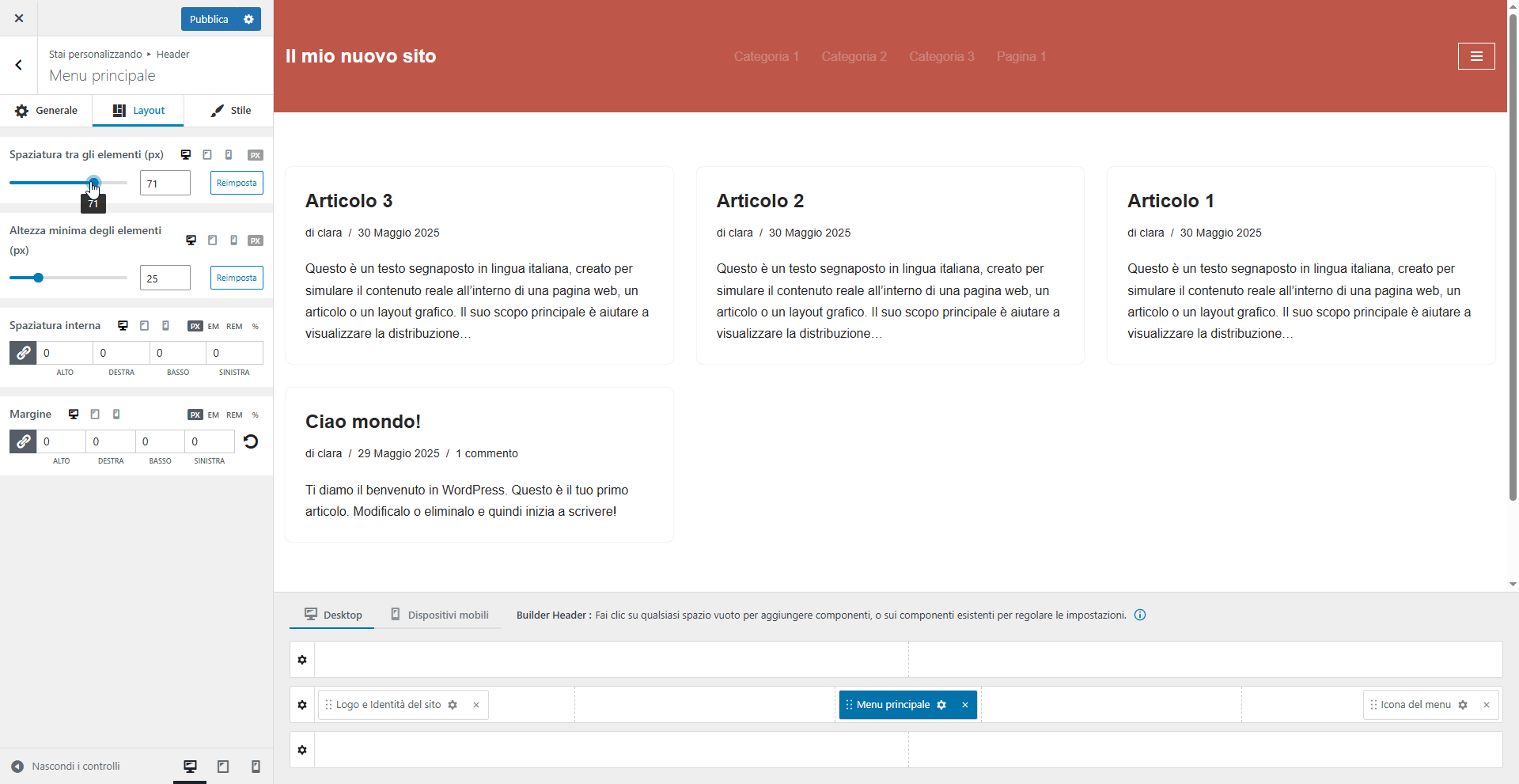Select desktop device icon for Spaziatura tra gli elementi
The image size is (1519, 784).
click(x=186, y=155)
